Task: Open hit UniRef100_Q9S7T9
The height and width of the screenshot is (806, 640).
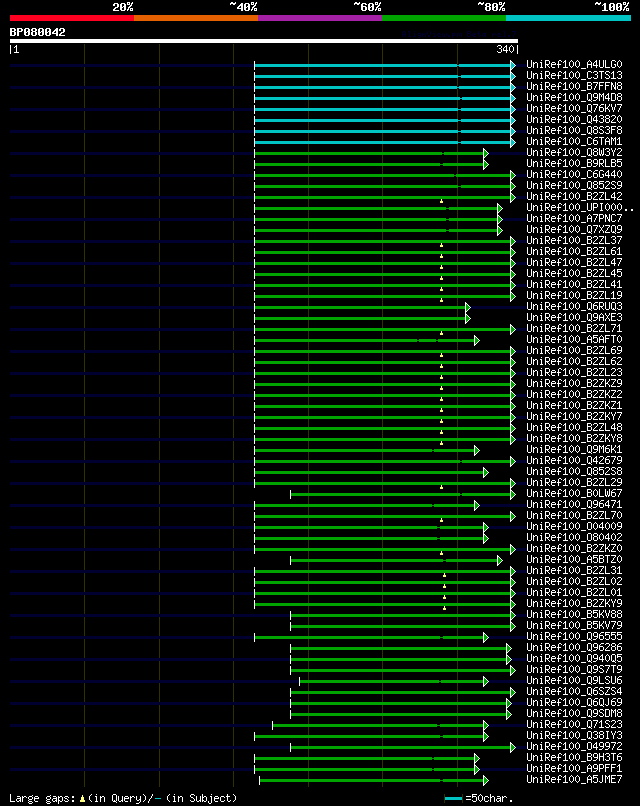Action: point(574,669)
